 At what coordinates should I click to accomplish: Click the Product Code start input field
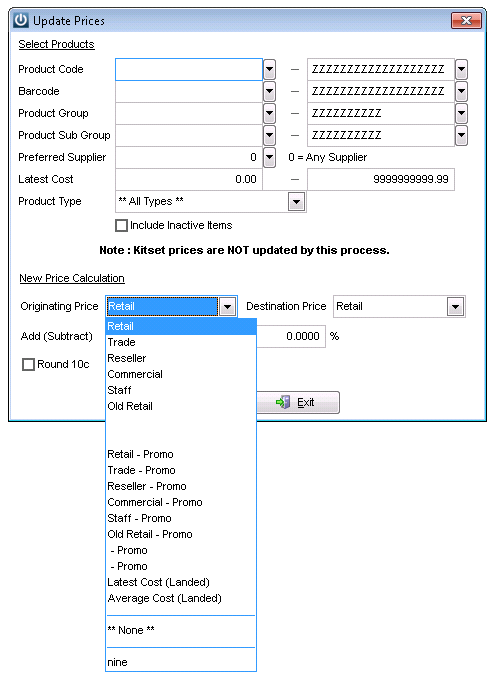pyautogui.click(x=189, y=69)
